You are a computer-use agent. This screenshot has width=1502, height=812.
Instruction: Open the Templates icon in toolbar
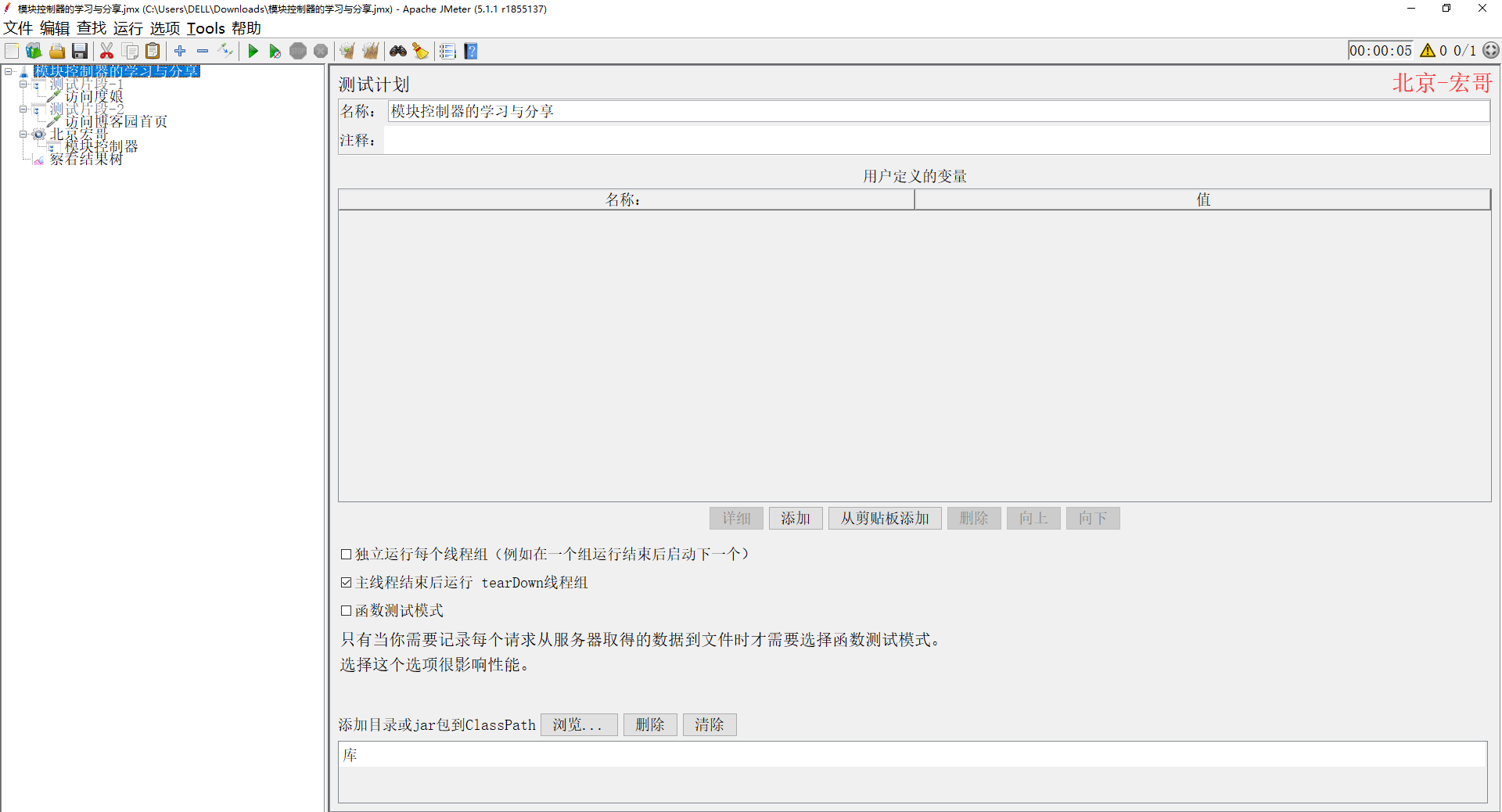point(34,51)
